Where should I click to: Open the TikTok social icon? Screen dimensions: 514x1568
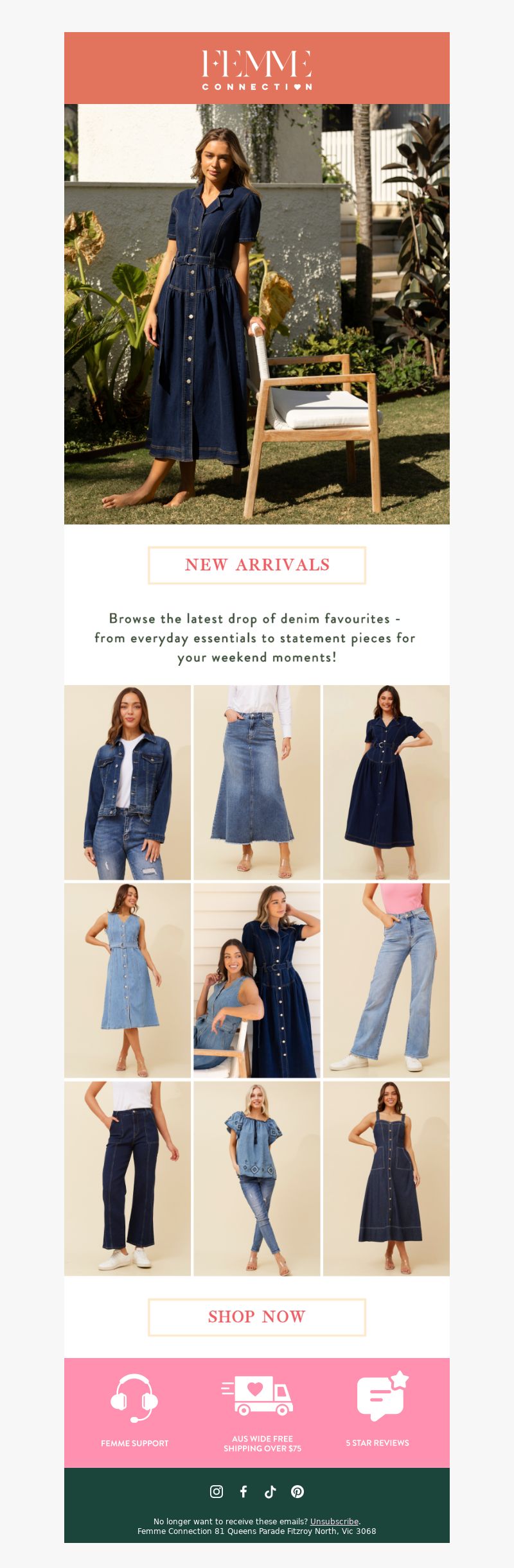[270, 1492]
